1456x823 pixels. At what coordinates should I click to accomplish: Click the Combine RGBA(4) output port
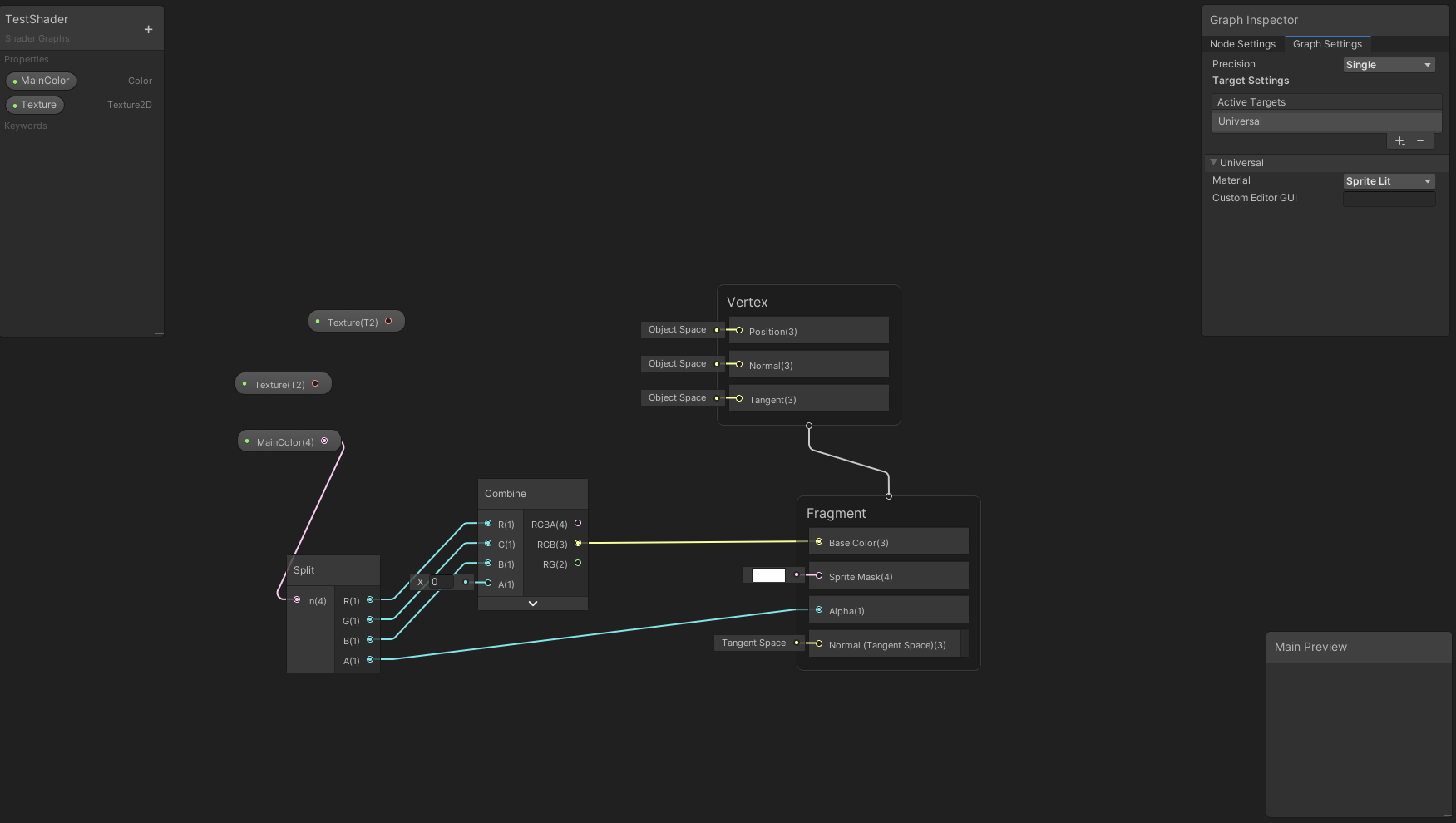578,524
